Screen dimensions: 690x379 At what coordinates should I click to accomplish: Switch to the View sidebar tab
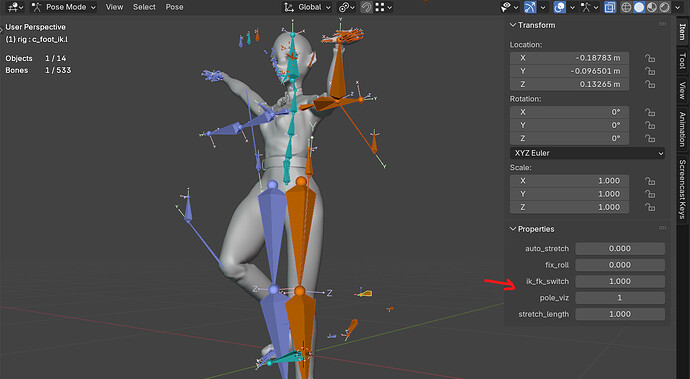coord(683,90)
